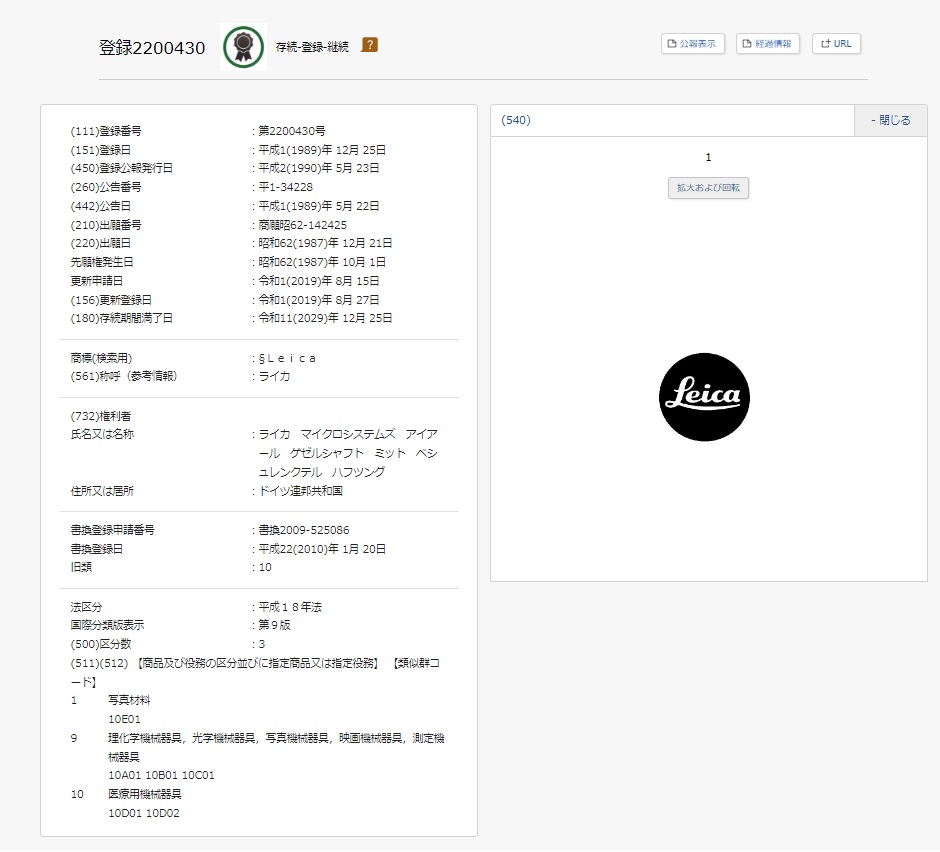
Task: Click the filing date 昭和62(1987)年 12月 21日
Action: pyautogui.click(x=326, y=243)
